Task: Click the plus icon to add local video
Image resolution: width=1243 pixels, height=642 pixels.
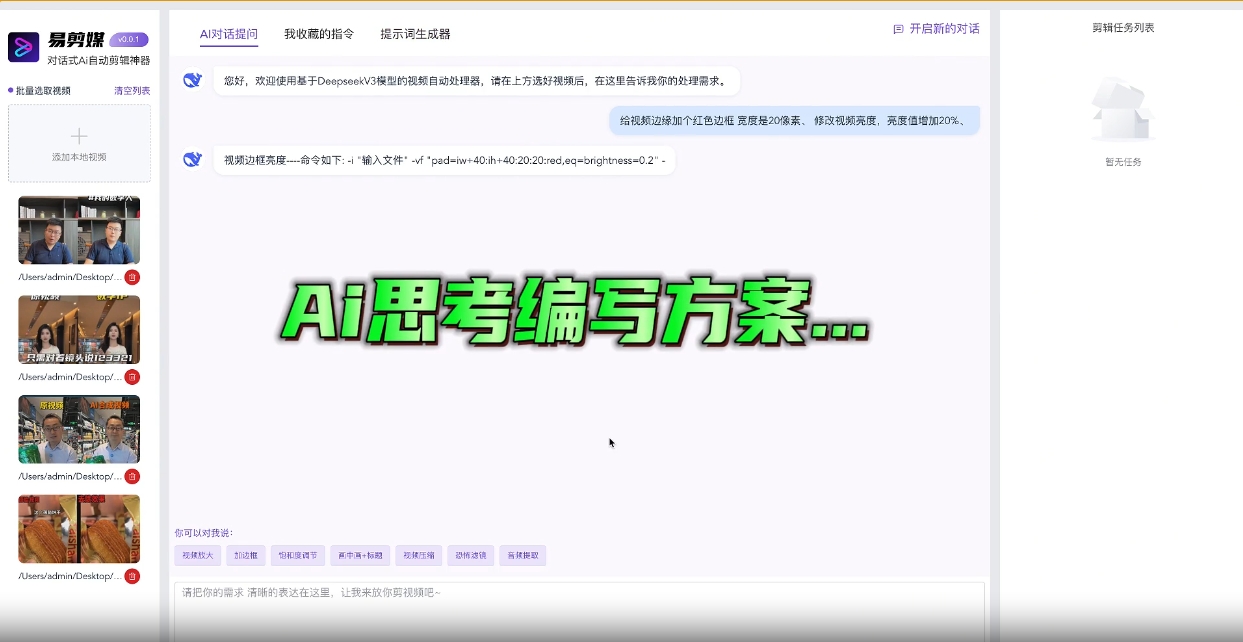Action: tap(79, 136)
